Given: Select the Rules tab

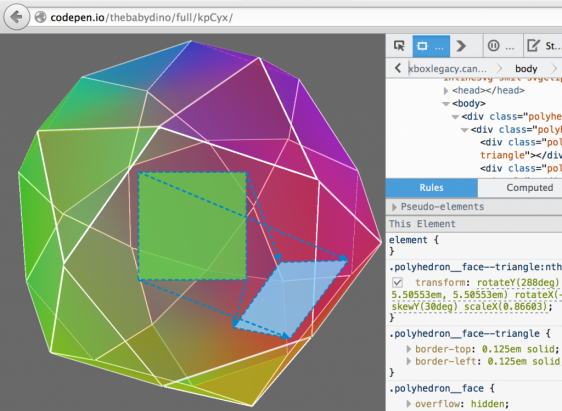Looking at the screenshot, I should click(432, 188).
